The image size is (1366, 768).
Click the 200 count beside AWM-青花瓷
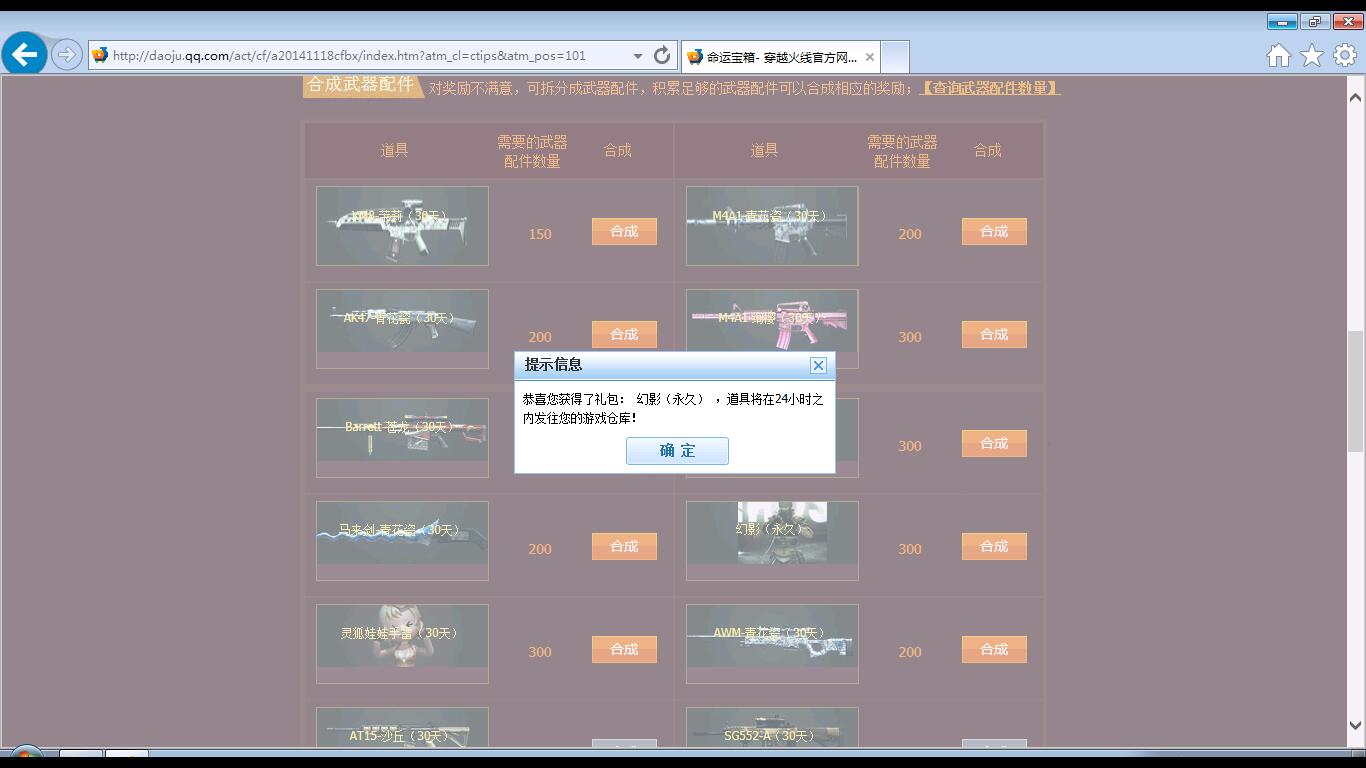(x=910, y=652)
